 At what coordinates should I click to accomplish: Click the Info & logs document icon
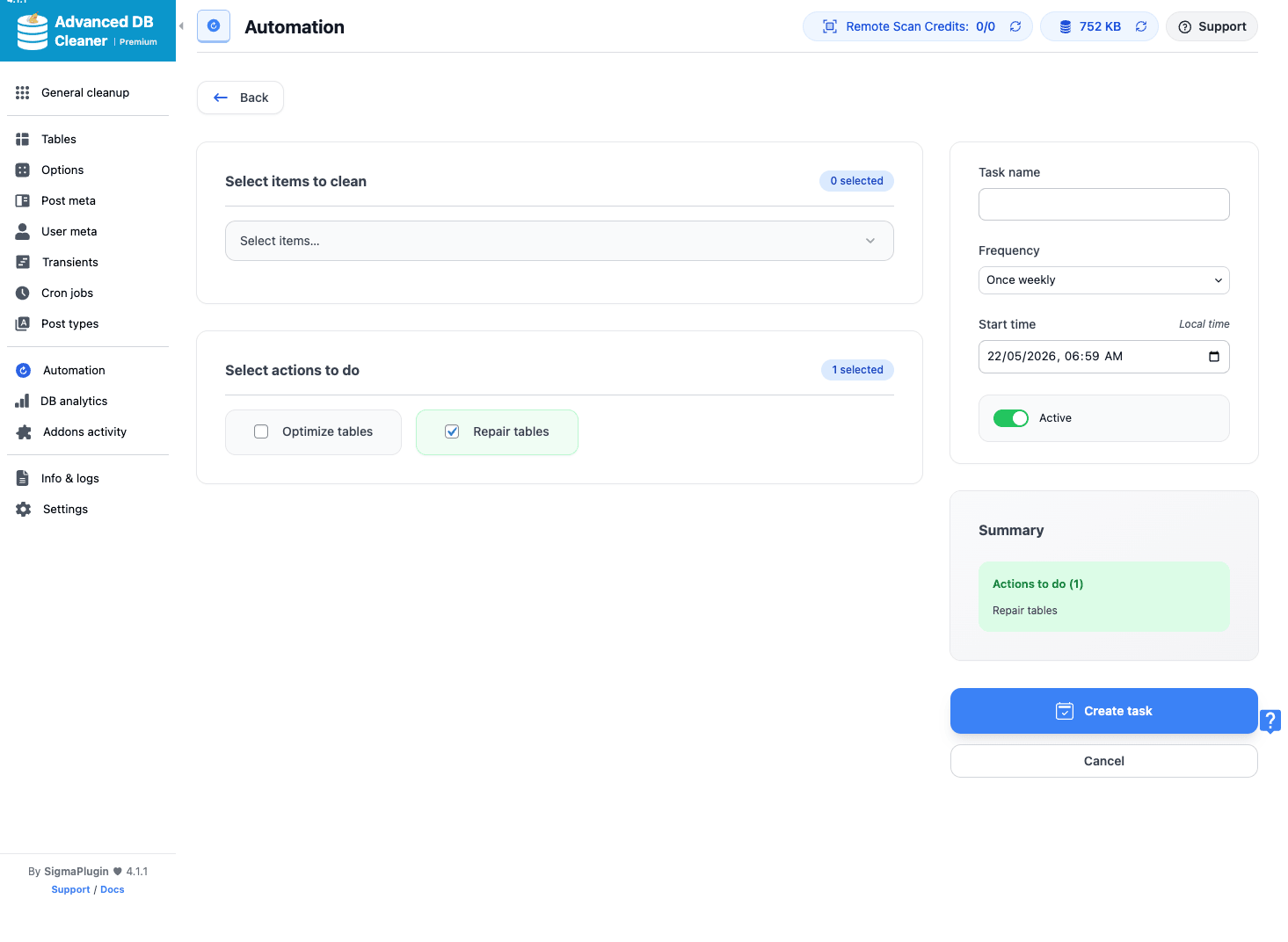pyautogui.click(x=23, y=478)
